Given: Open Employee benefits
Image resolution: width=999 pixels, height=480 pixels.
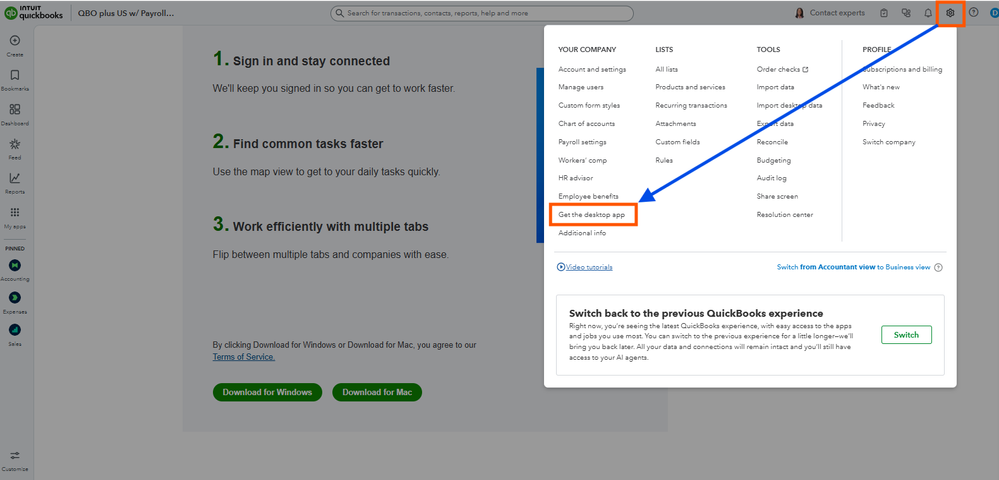Looking at the screenshot, I should point(588,196).
